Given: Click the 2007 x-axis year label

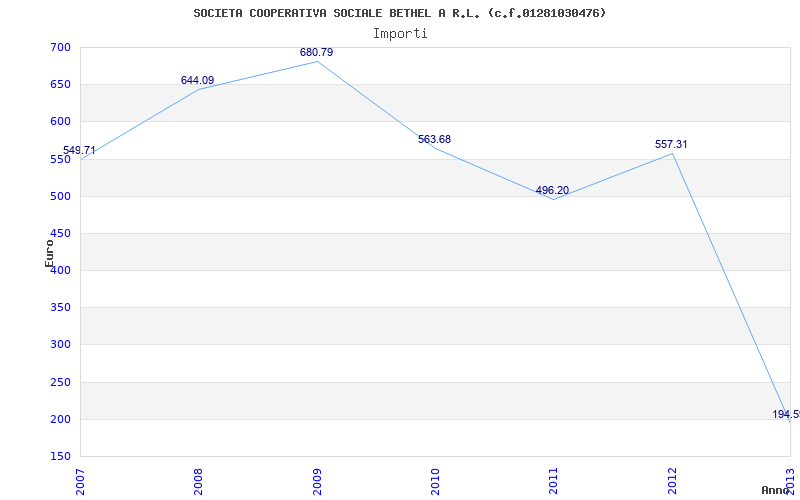Looking at the screenshot, I should (80, 482).
